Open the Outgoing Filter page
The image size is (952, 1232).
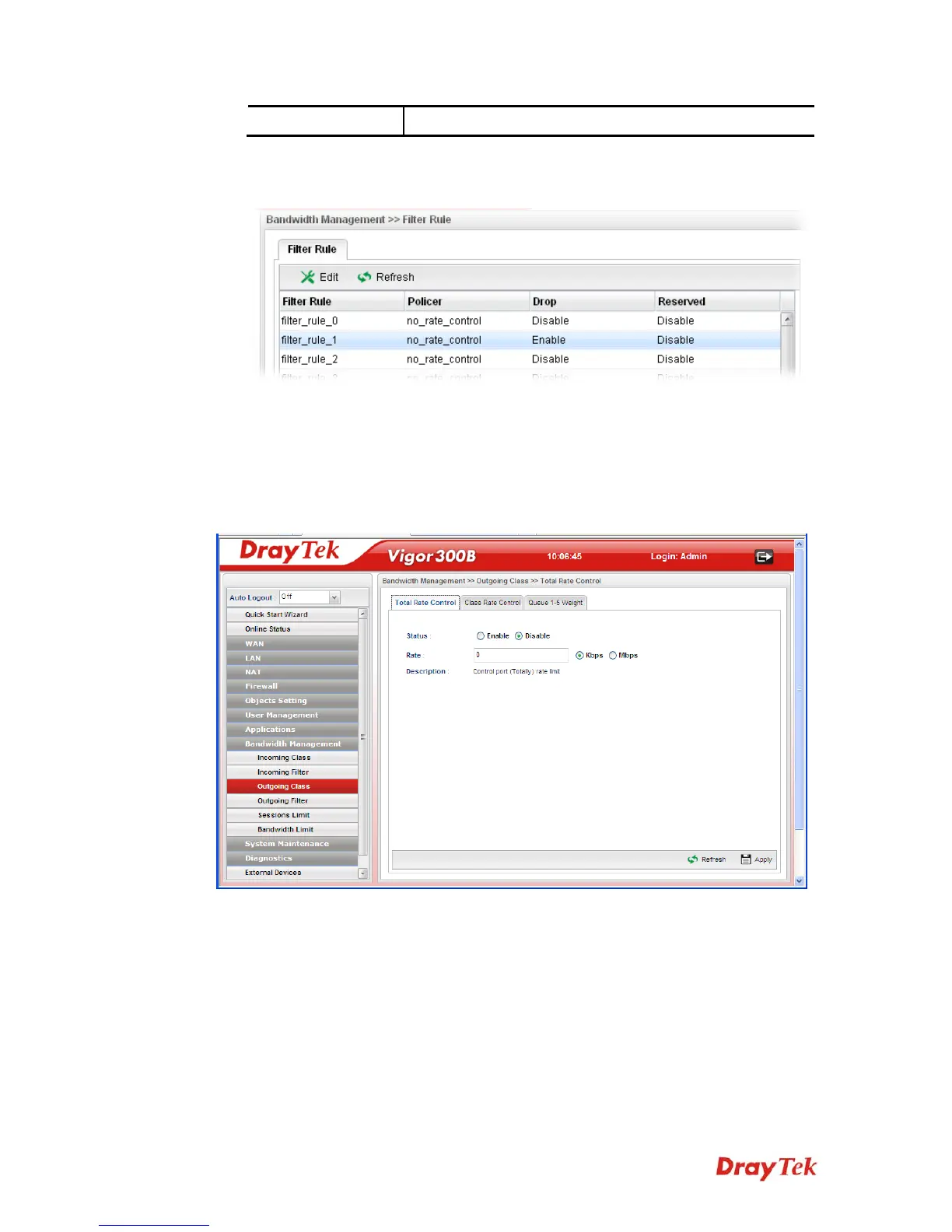click(x=292, y=801)
